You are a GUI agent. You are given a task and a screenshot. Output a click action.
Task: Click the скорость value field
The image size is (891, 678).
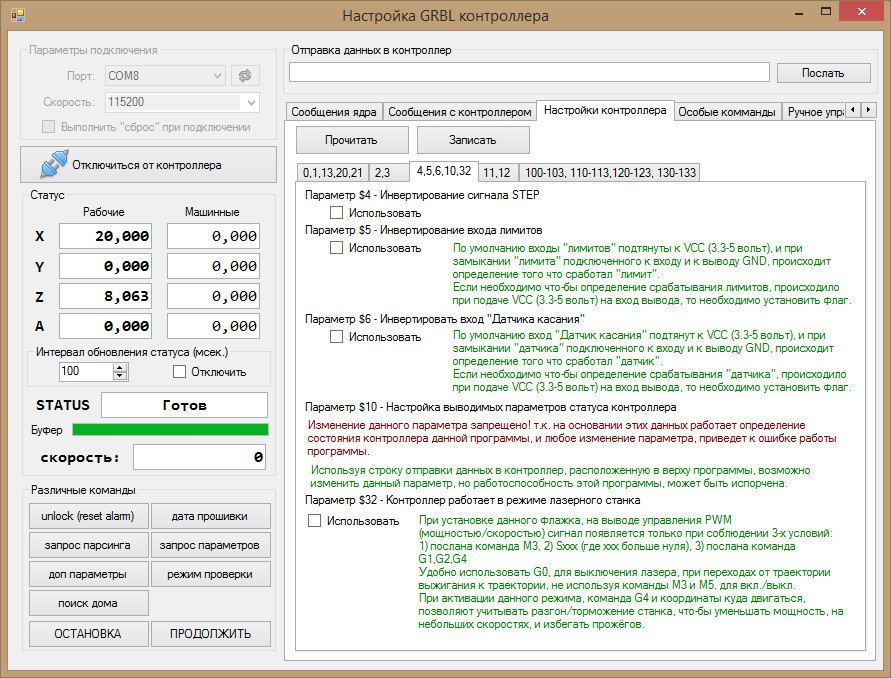pos(199,457)
